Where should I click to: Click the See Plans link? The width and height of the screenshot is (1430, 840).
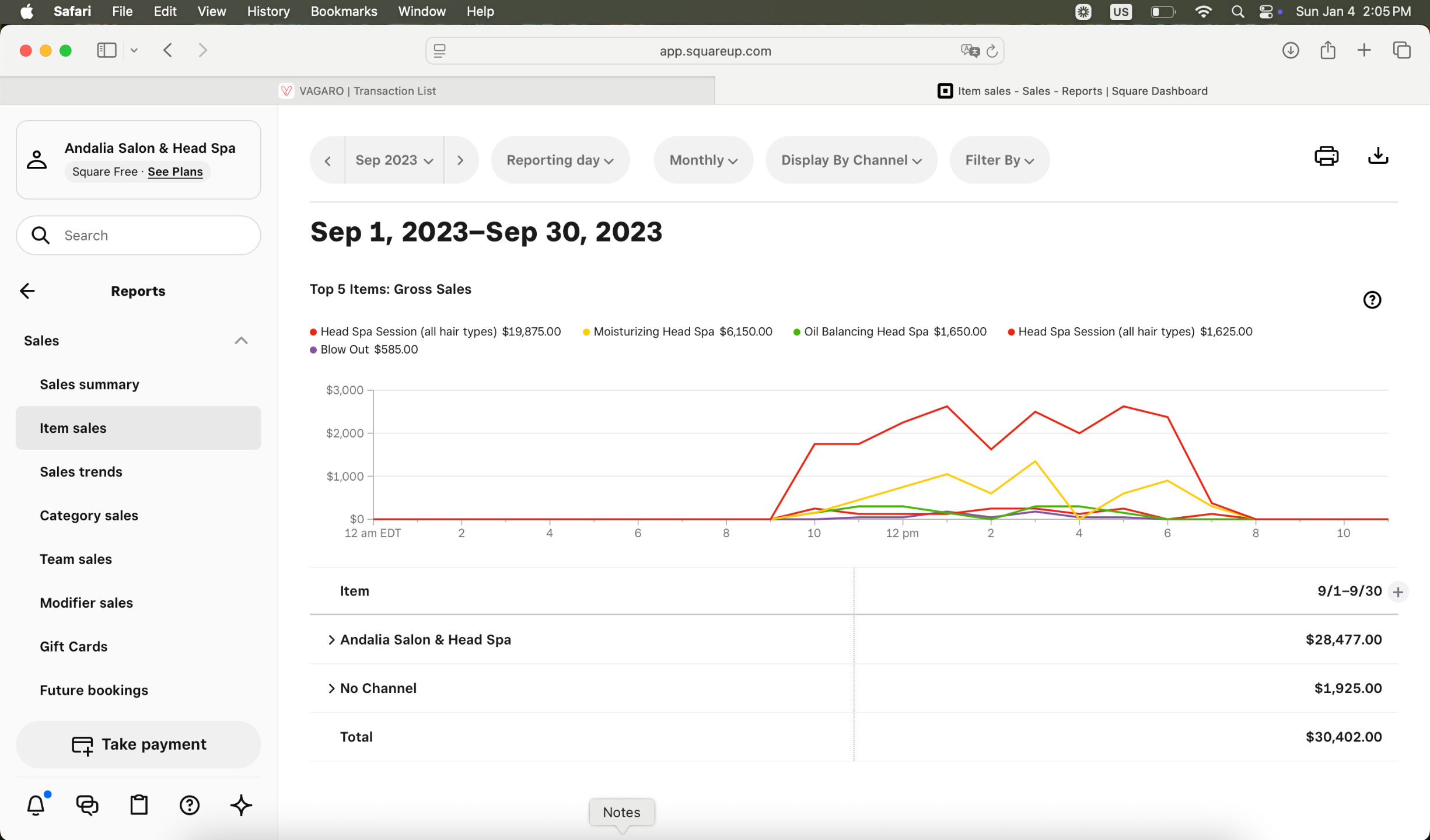coord(175,171)
